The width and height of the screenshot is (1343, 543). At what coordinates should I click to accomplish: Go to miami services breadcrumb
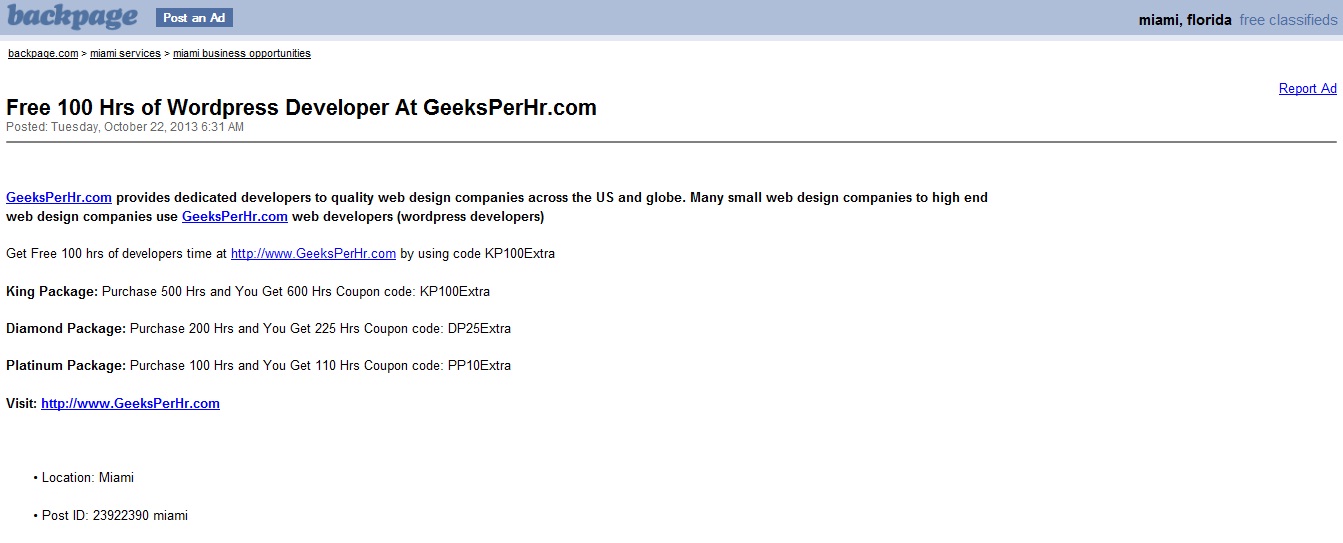coord(125,54)
